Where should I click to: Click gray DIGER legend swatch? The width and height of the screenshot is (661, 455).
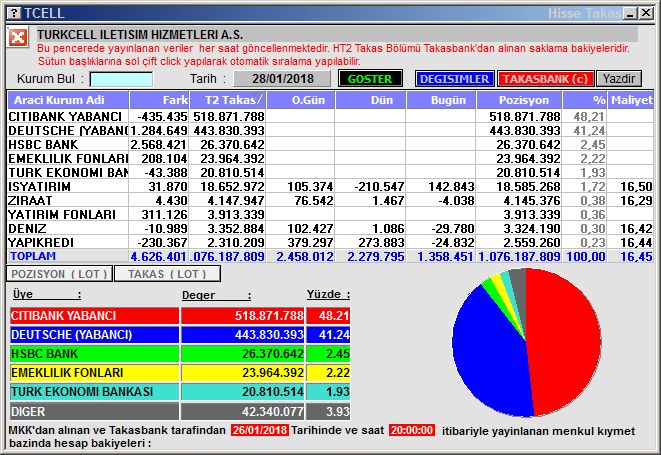(x=94, y=411)
